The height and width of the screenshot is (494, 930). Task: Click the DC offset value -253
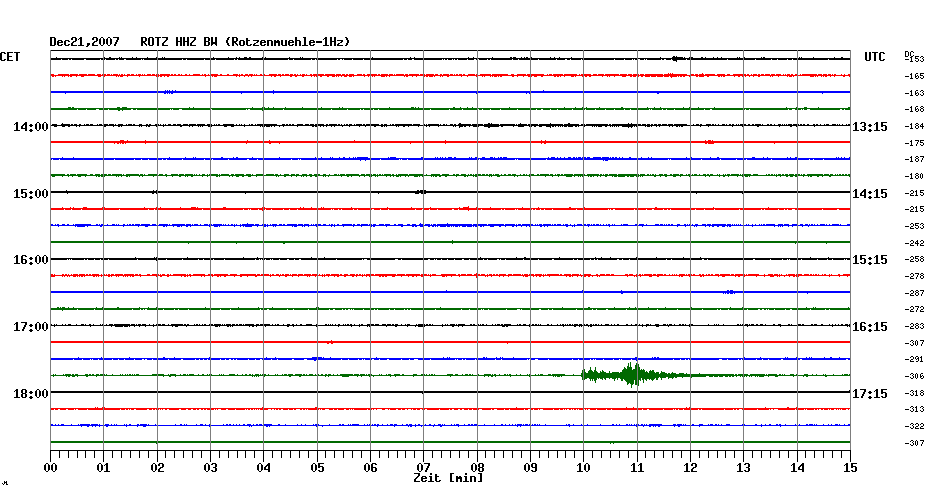[x=915, y=226]
